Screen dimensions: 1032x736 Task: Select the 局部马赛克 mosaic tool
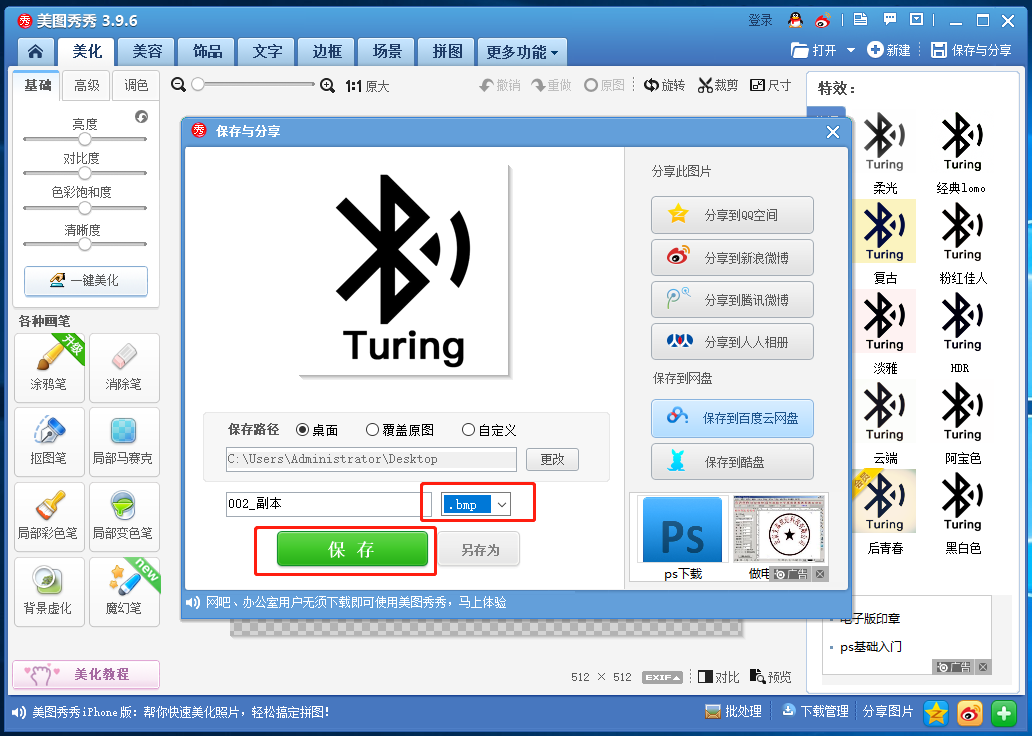(x=124, y=442)
